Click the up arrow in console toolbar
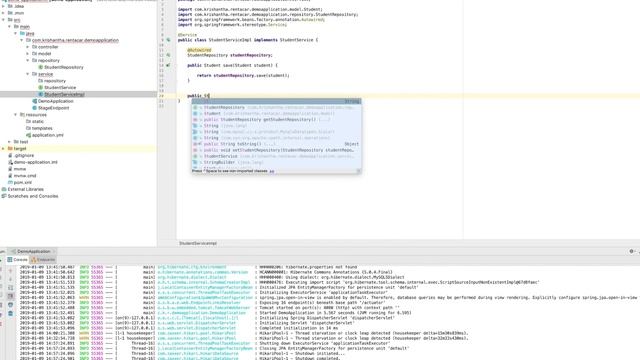 [x=11, y=271]
